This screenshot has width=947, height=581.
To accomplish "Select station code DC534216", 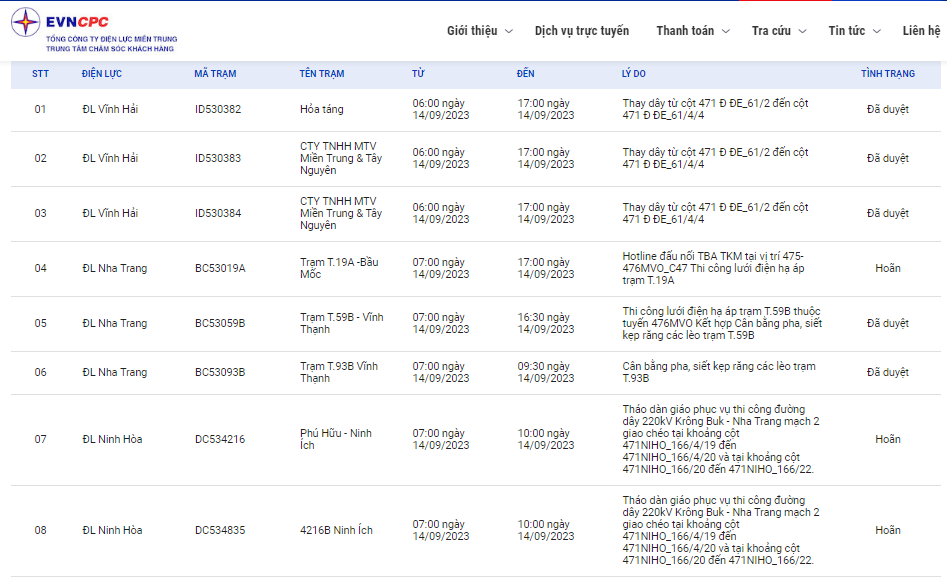I will coord(220,439).
